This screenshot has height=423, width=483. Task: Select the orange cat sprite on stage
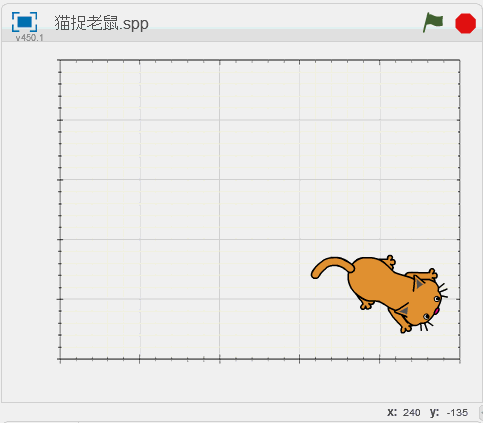coord(379,294)
